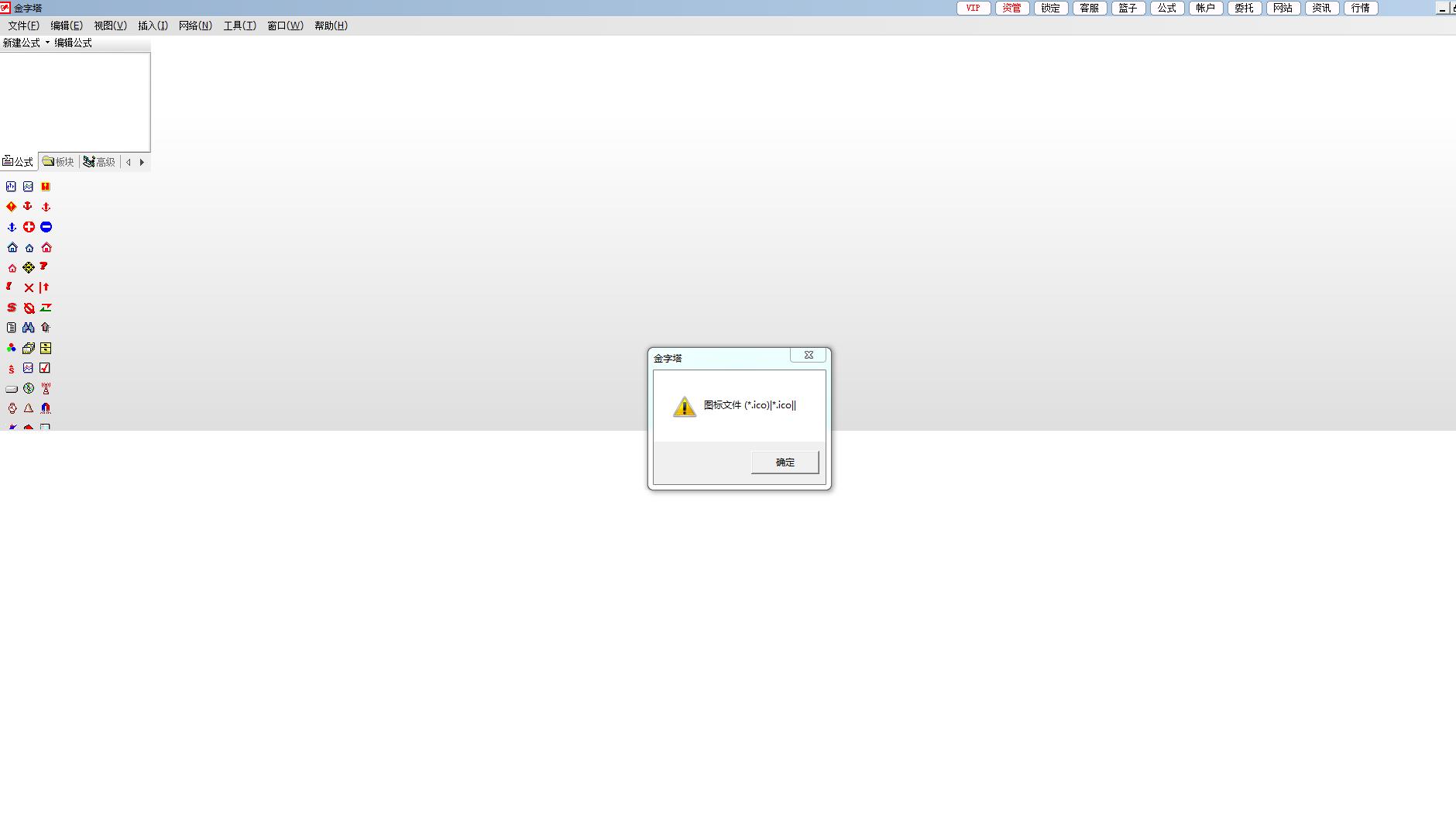Select the blue anchor icon
The image size is (1456, 815).
pos(12,227)
